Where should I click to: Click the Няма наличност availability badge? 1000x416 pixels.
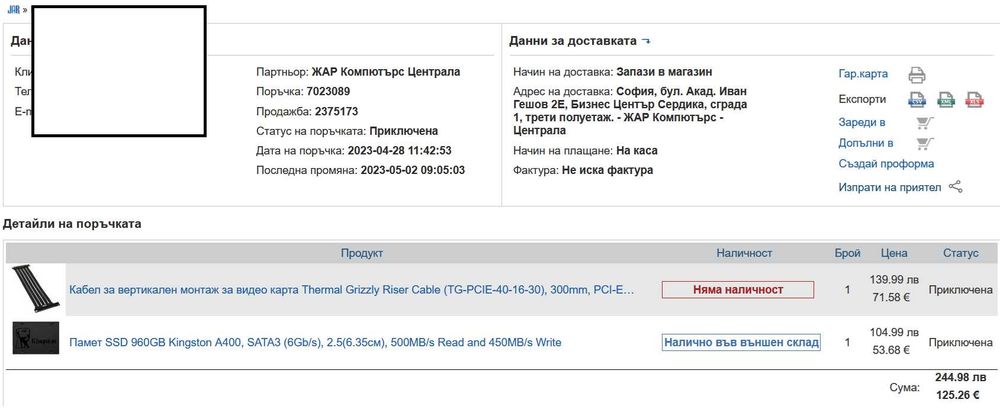click(738, 290)
